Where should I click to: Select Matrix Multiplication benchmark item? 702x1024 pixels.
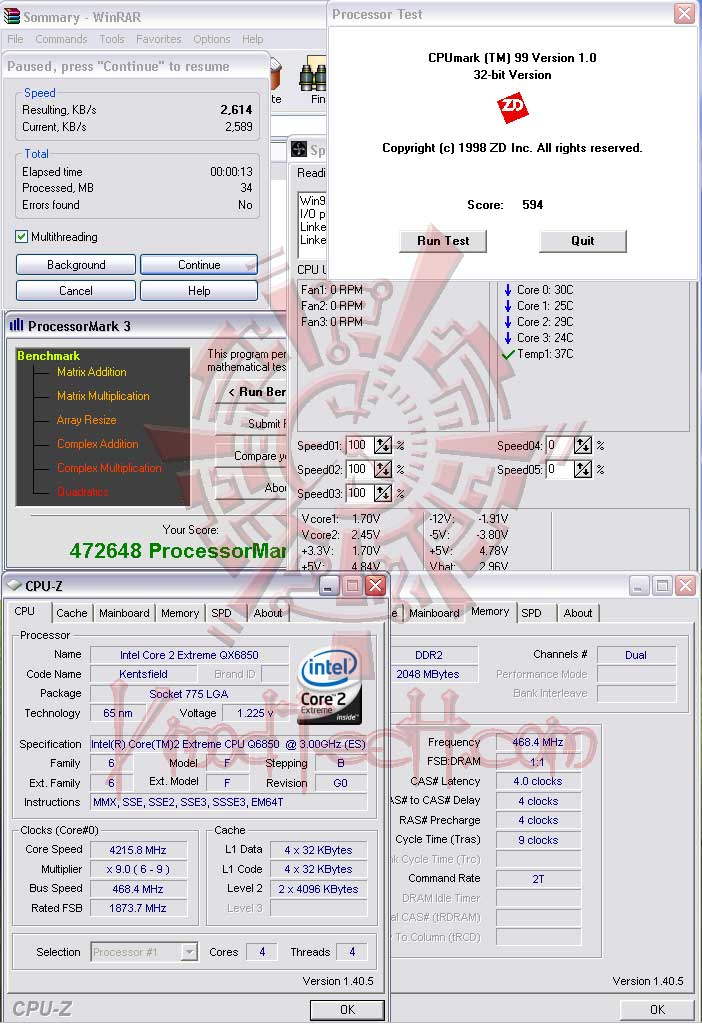coord(103,396)
